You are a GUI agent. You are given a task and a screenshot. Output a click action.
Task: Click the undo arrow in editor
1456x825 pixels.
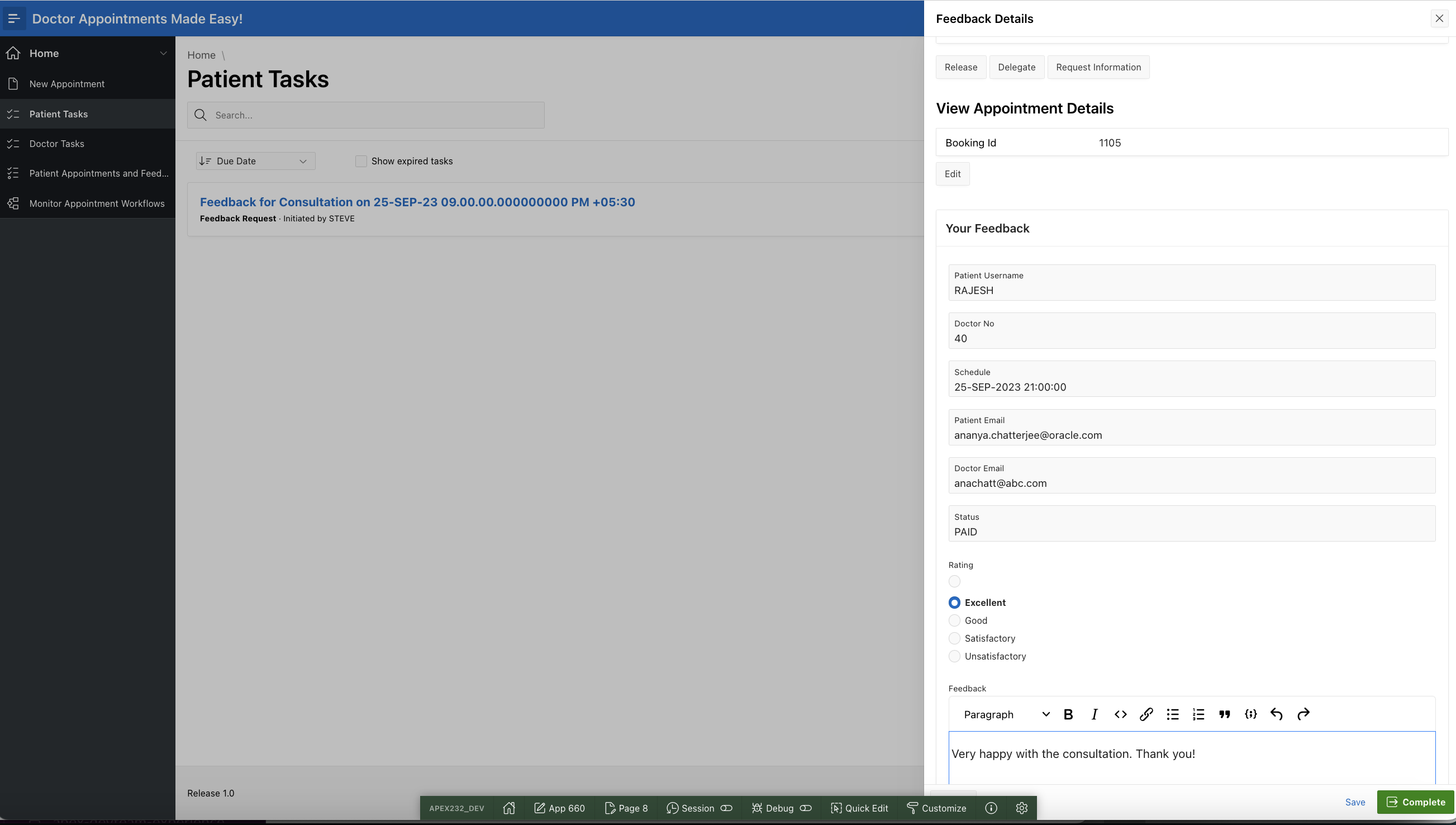coord(1277,714)
